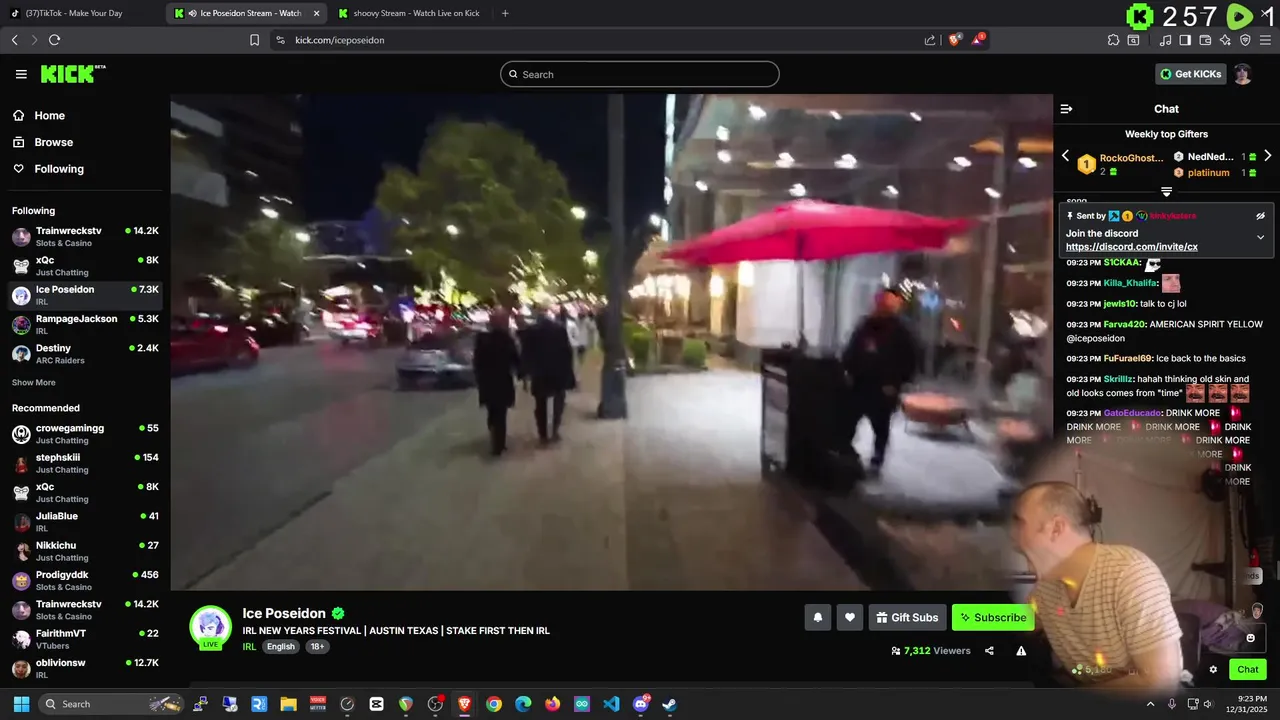Expand Show More followed channels
1280x720 pixels.
coord(34,383)
